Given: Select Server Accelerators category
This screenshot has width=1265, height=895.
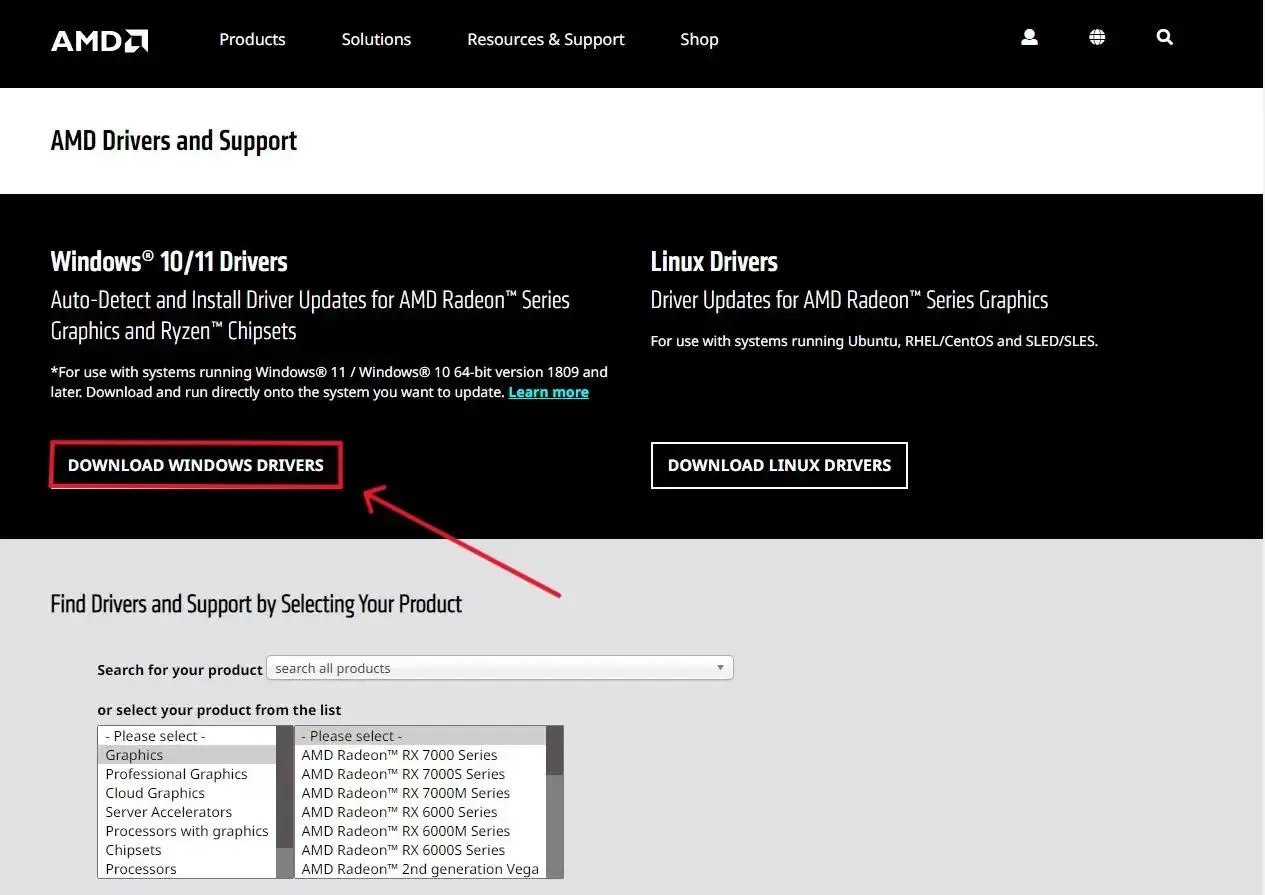Looking at the screenshot, I should [168, 812].
